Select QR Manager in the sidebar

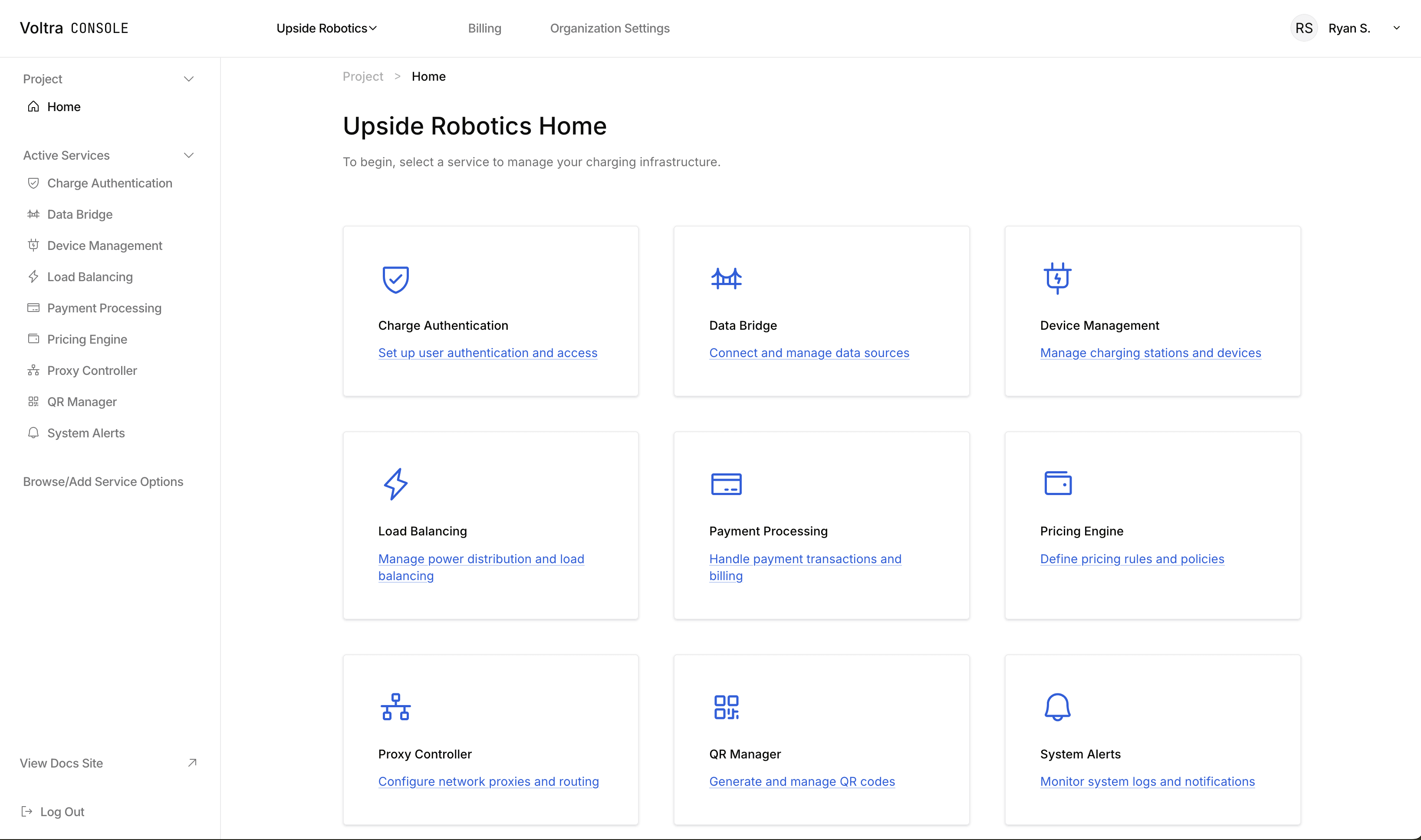point(82,401)
